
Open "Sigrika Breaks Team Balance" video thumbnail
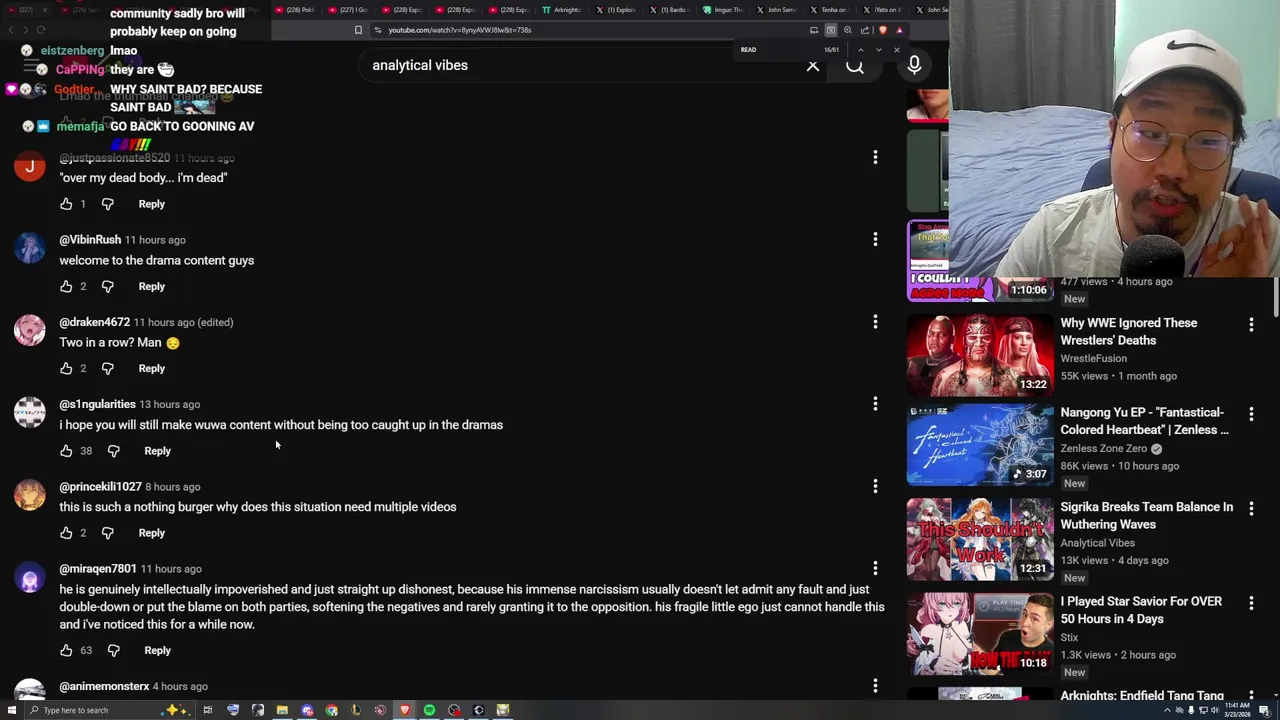point(980,539)
